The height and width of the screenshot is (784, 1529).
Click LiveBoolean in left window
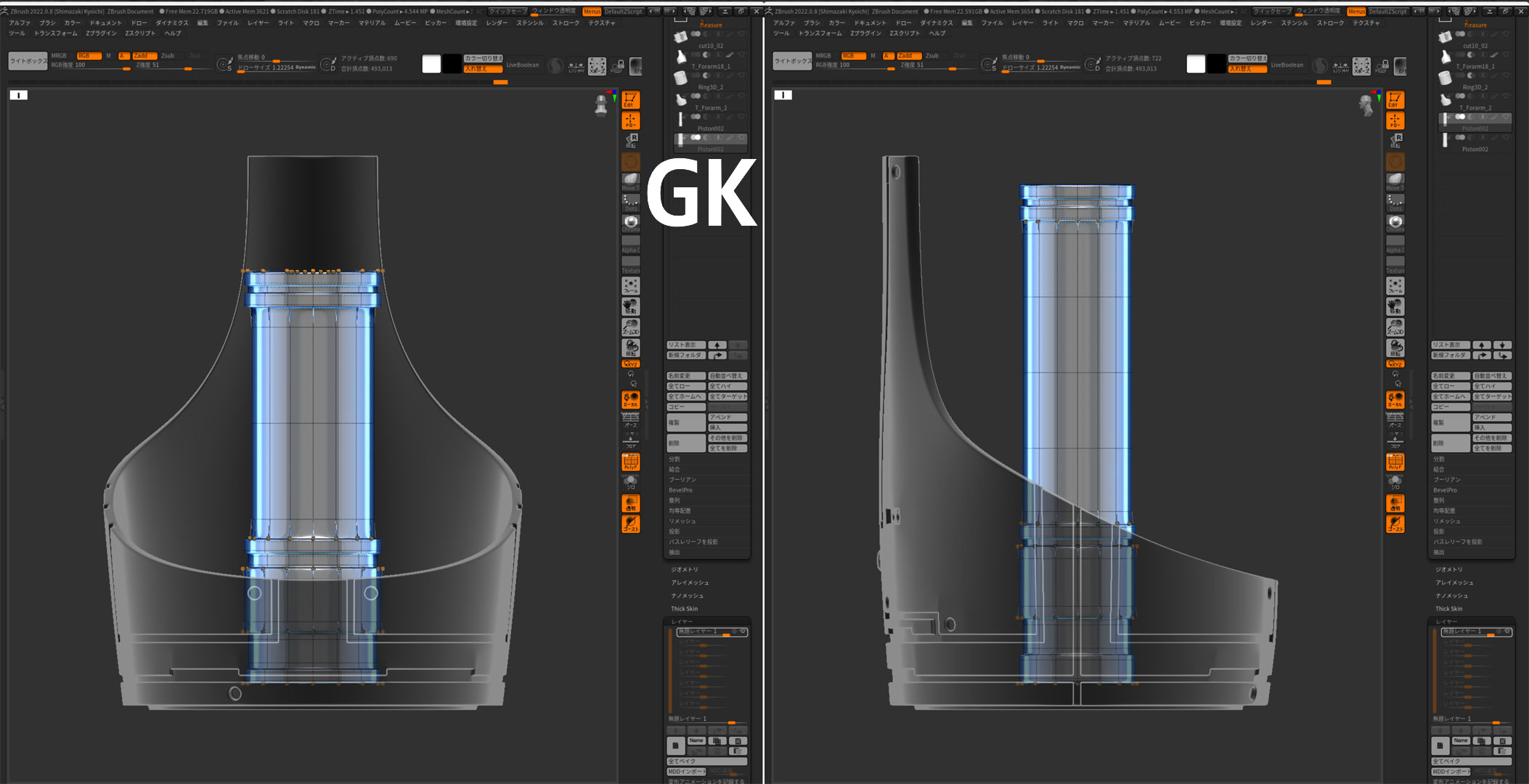click(523, 65)
